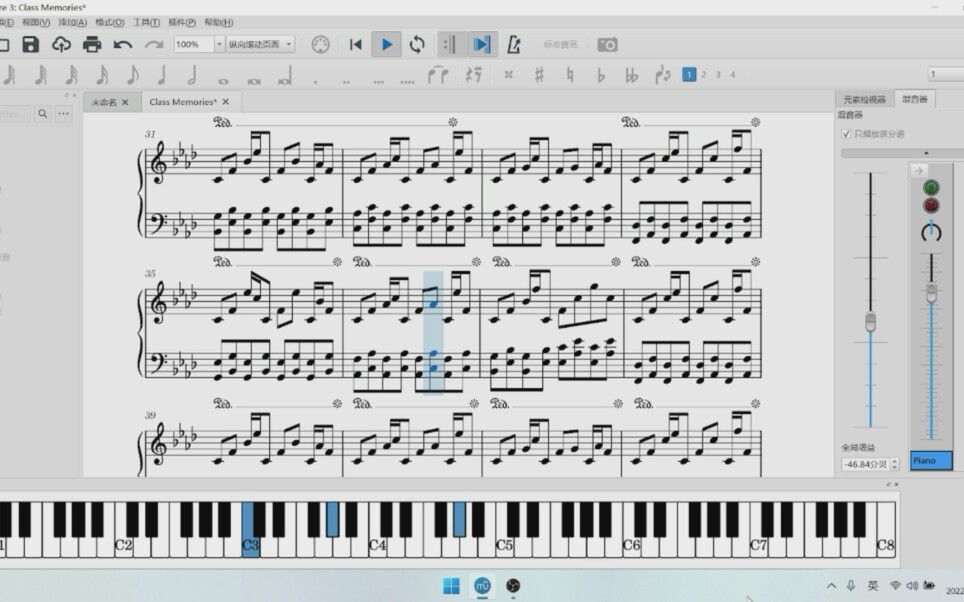The height and width of the screenshot is (602, 964).
Task: Open the palette more options ellipsis
Action: [63, 113]
